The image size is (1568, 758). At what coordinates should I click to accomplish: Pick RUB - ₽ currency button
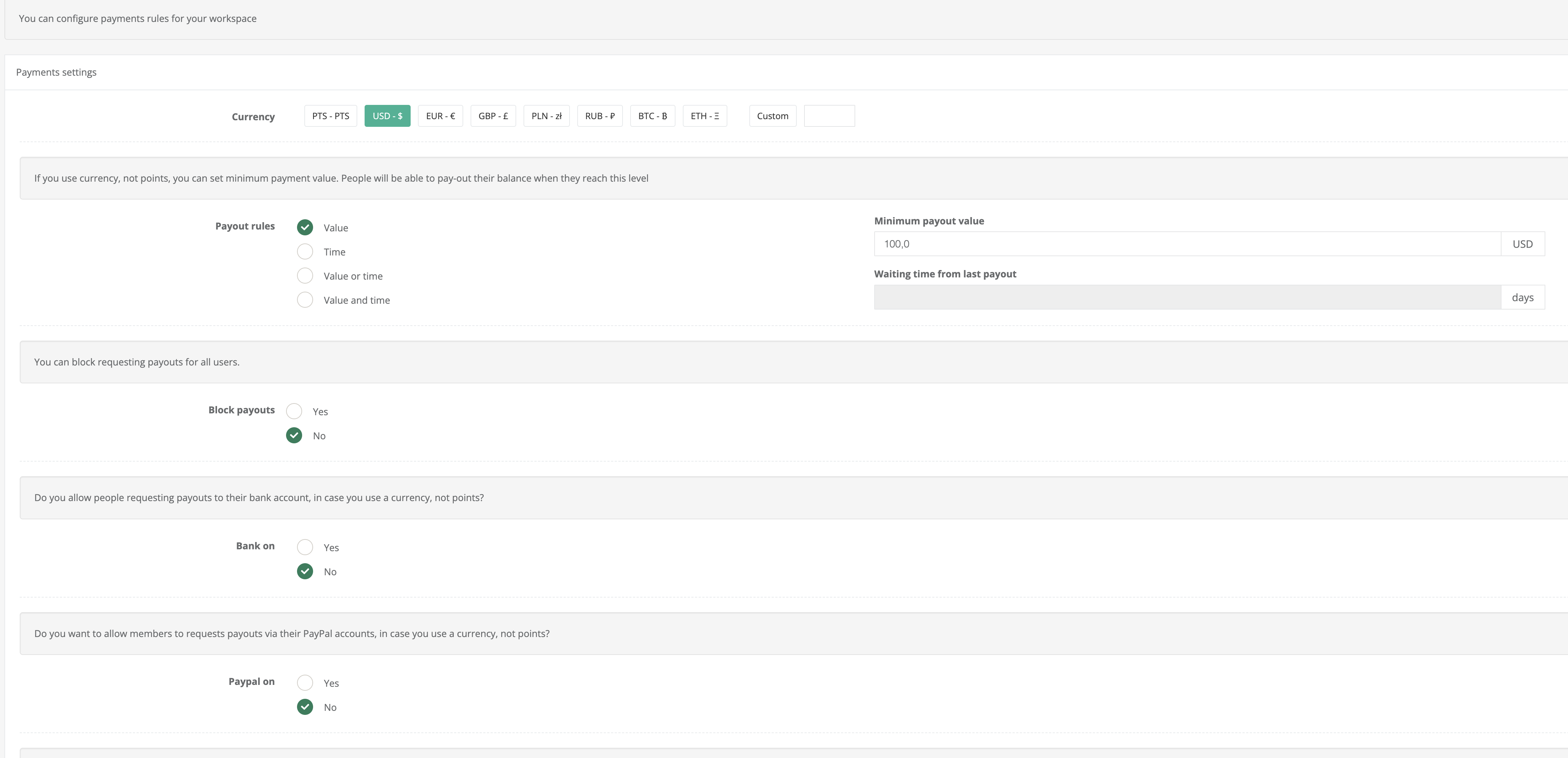point(600,116)
